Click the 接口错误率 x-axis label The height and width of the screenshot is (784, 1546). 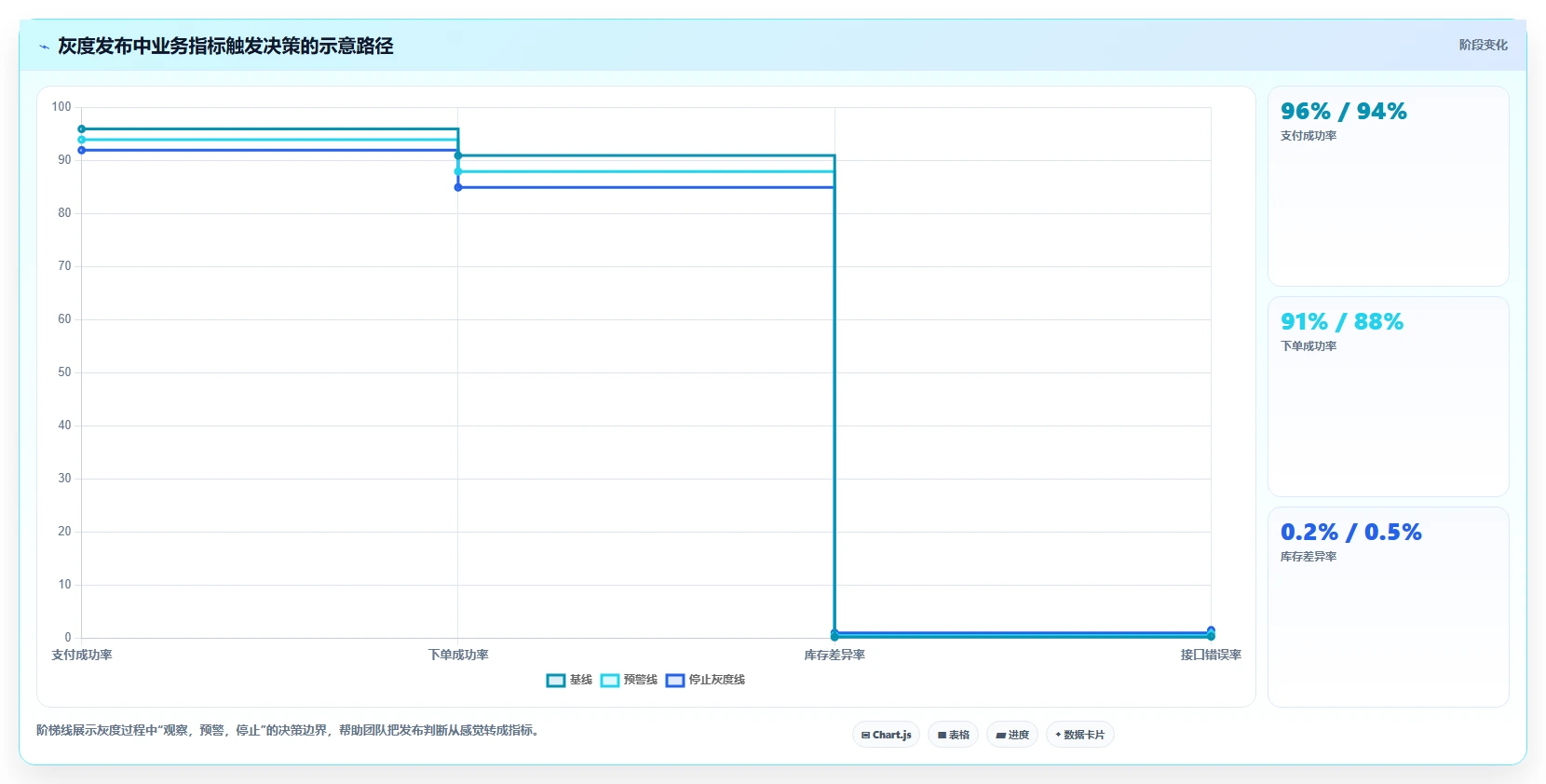[x=1211, y=656]
